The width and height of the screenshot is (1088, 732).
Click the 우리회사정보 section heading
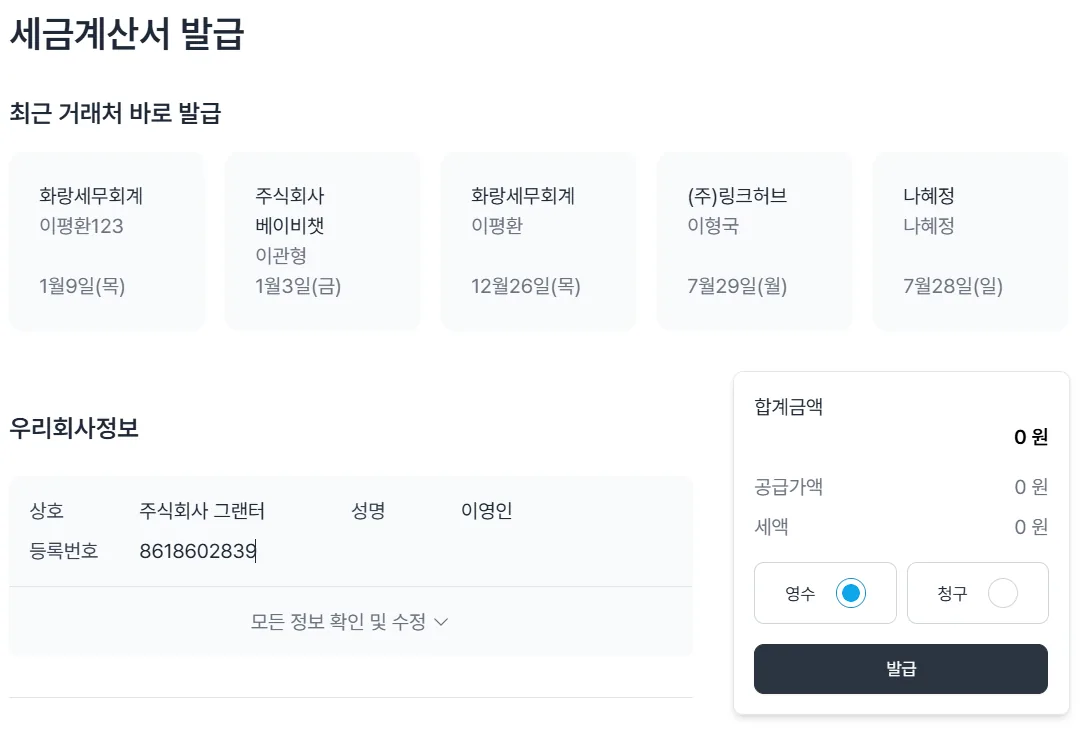[74, 428]
